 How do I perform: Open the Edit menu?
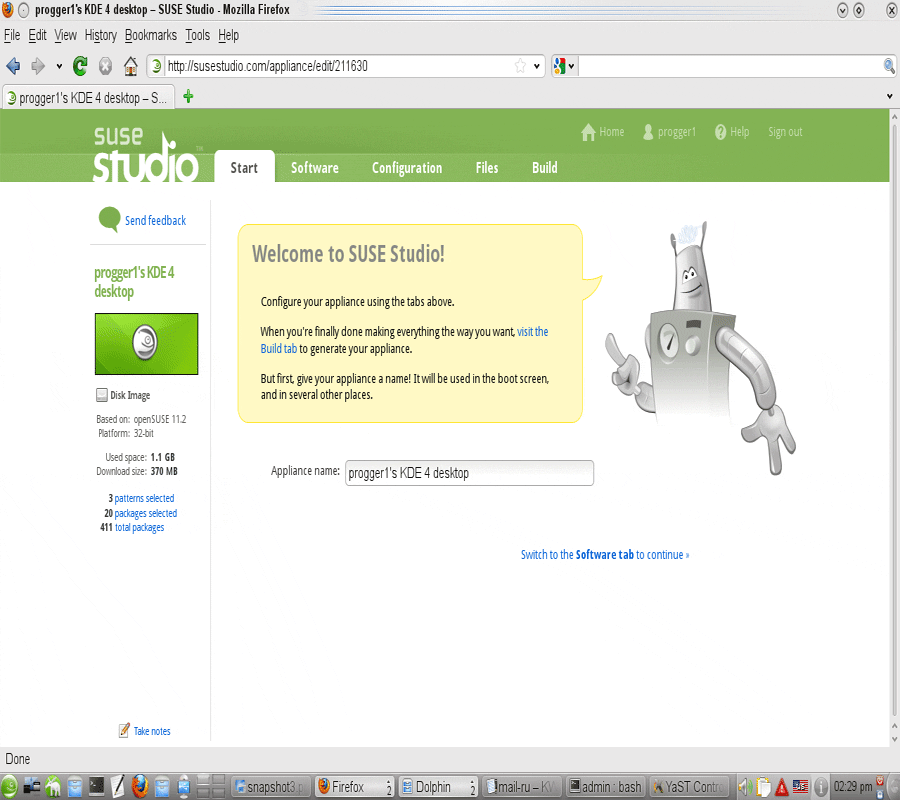tap(37, 35)
